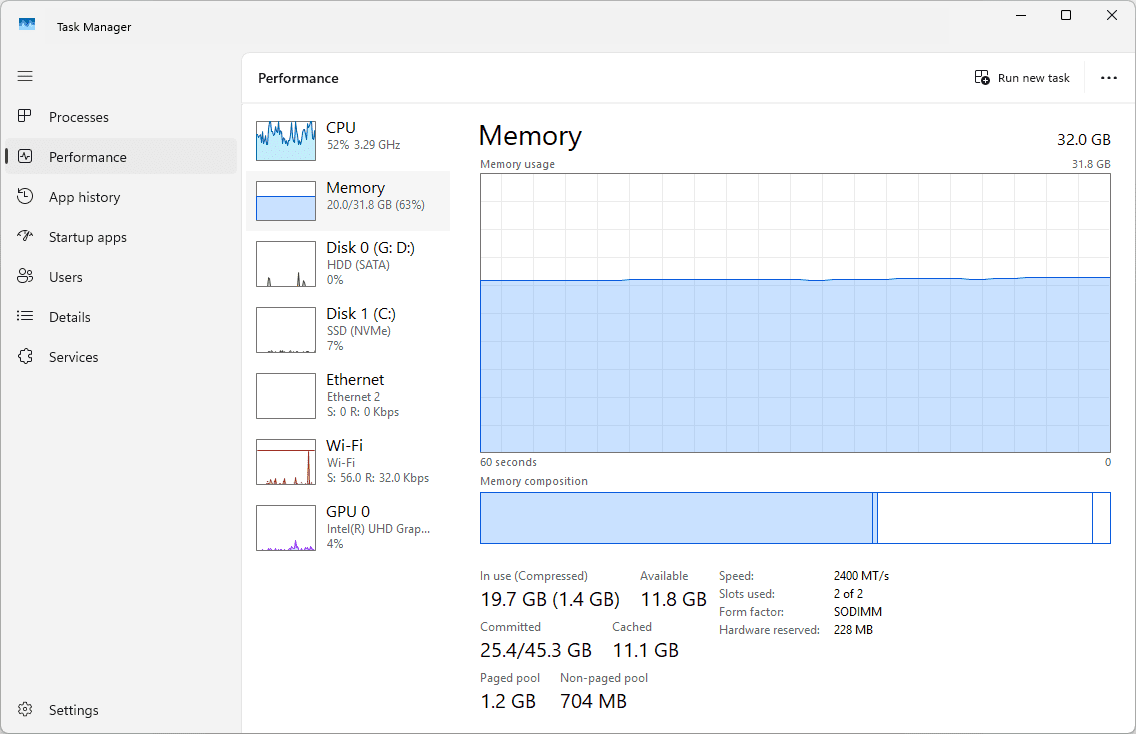The height and width of the screenshot is (734, 1136).
Task: Click the Memory usage graph
Action: coord(795,313)
